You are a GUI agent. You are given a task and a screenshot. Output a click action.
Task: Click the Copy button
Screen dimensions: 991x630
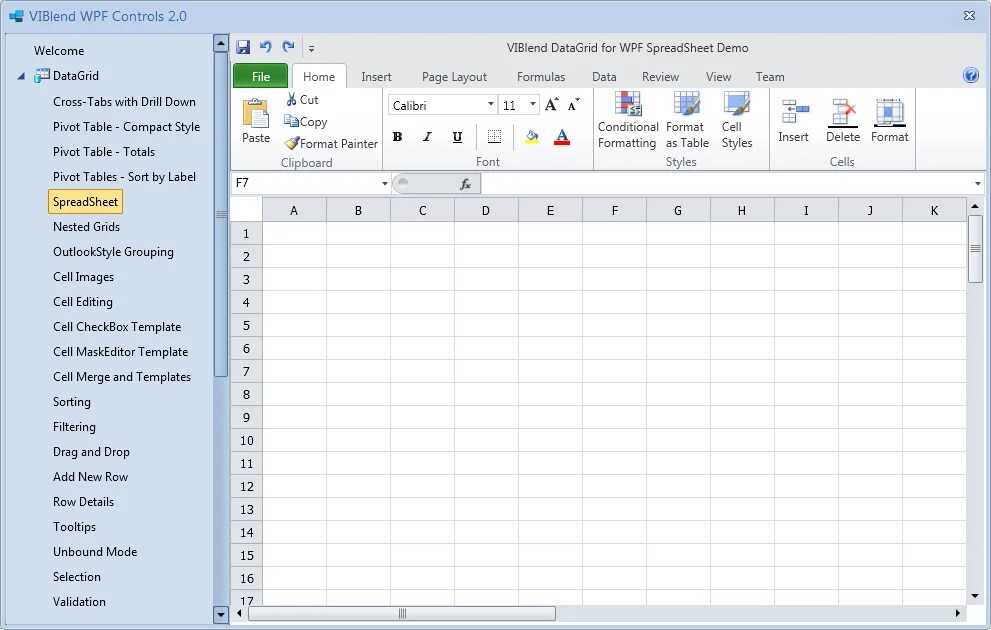point(306,121)
